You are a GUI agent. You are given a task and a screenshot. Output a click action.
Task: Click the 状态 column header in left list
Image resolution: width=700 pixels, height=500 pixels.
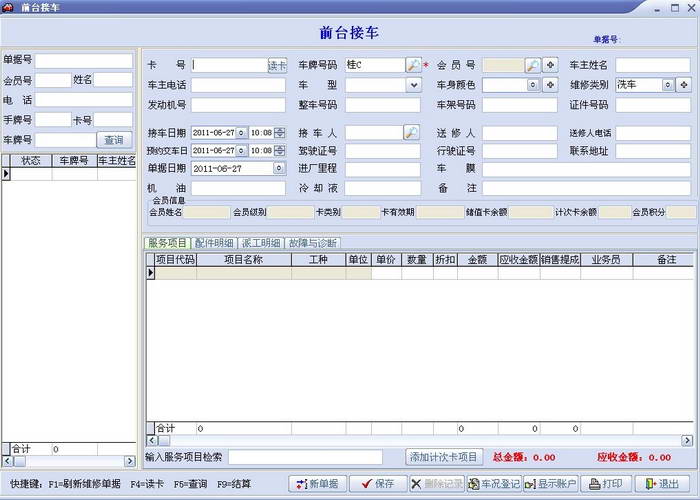[31, 161]
